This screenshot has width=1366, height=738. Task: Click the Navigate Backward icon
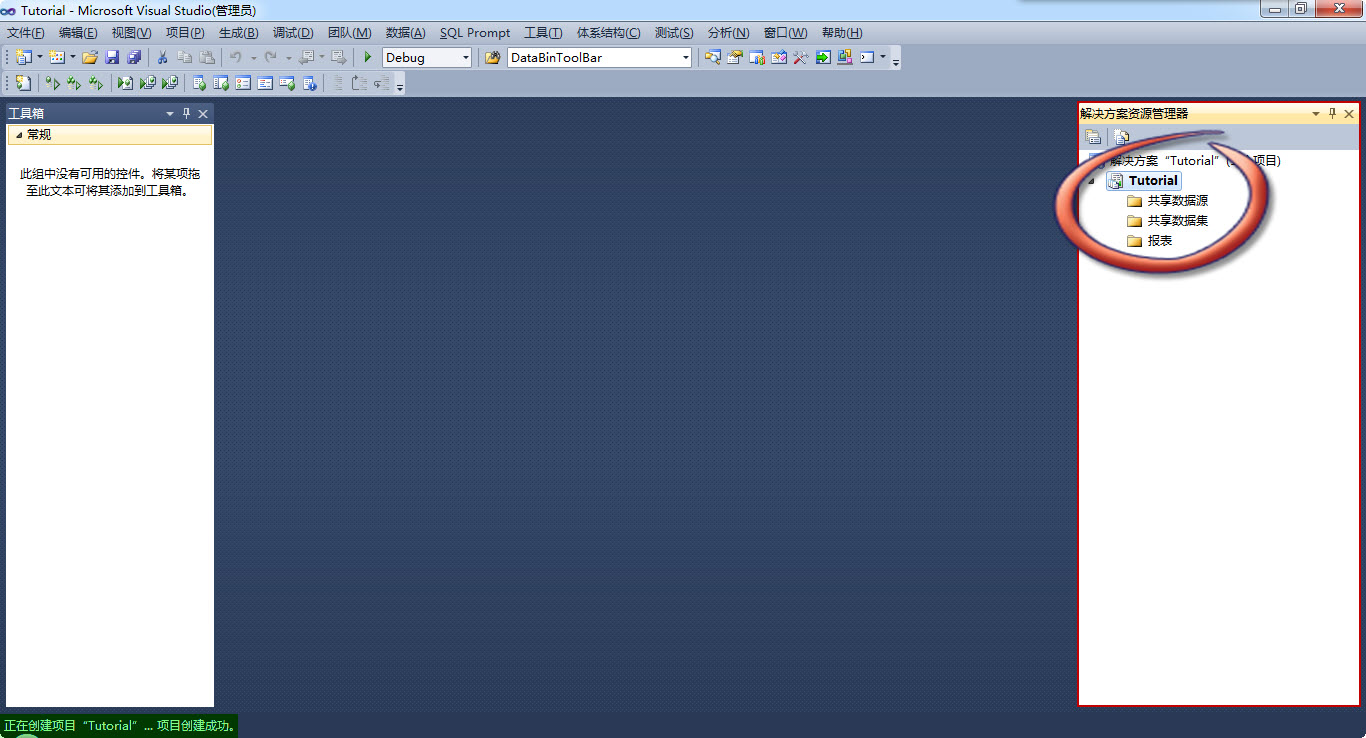[306, 58]
